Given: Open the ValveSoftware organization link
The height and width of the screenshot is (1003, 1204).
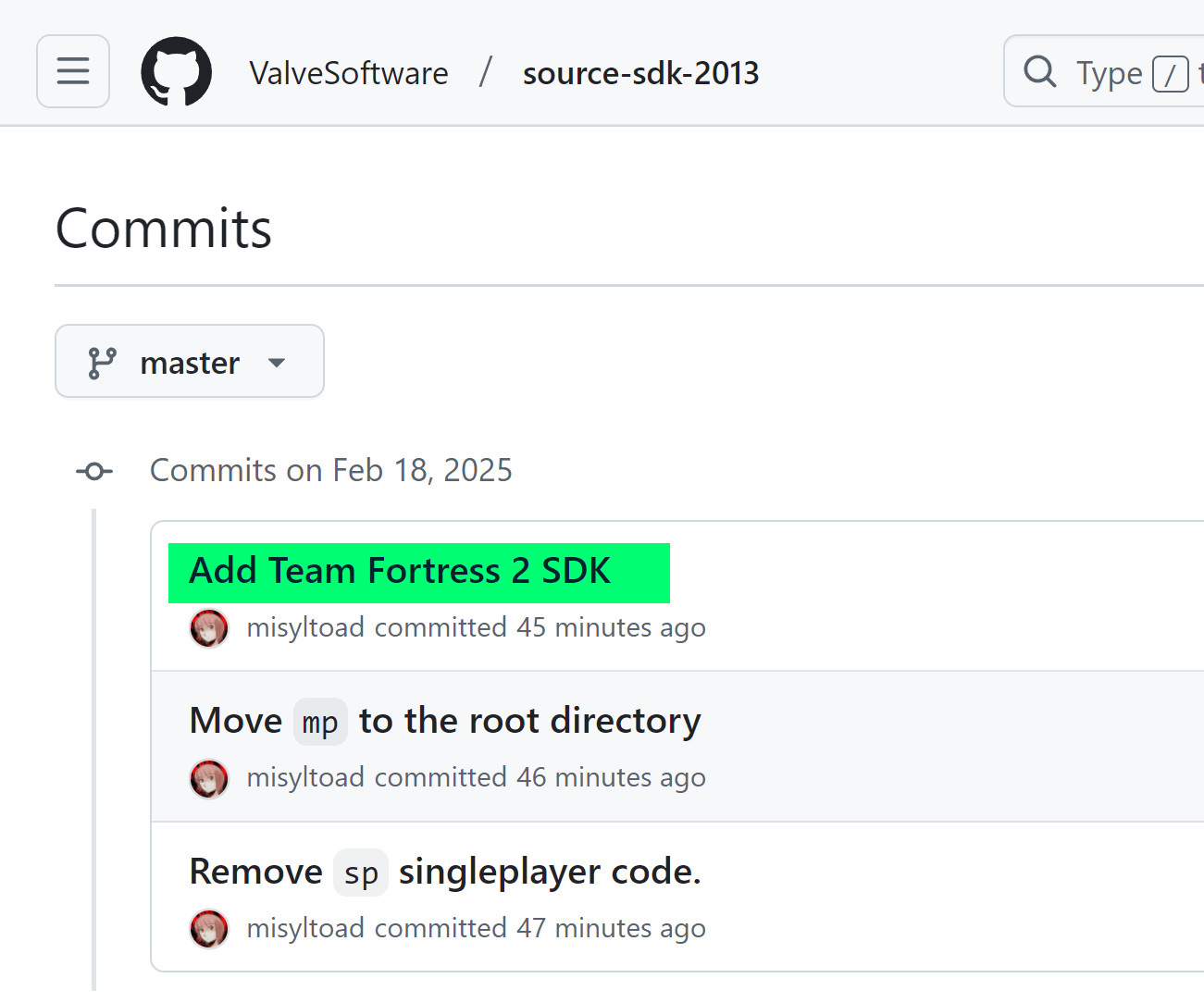Looking at the screenshot, I should pos(349,73).
